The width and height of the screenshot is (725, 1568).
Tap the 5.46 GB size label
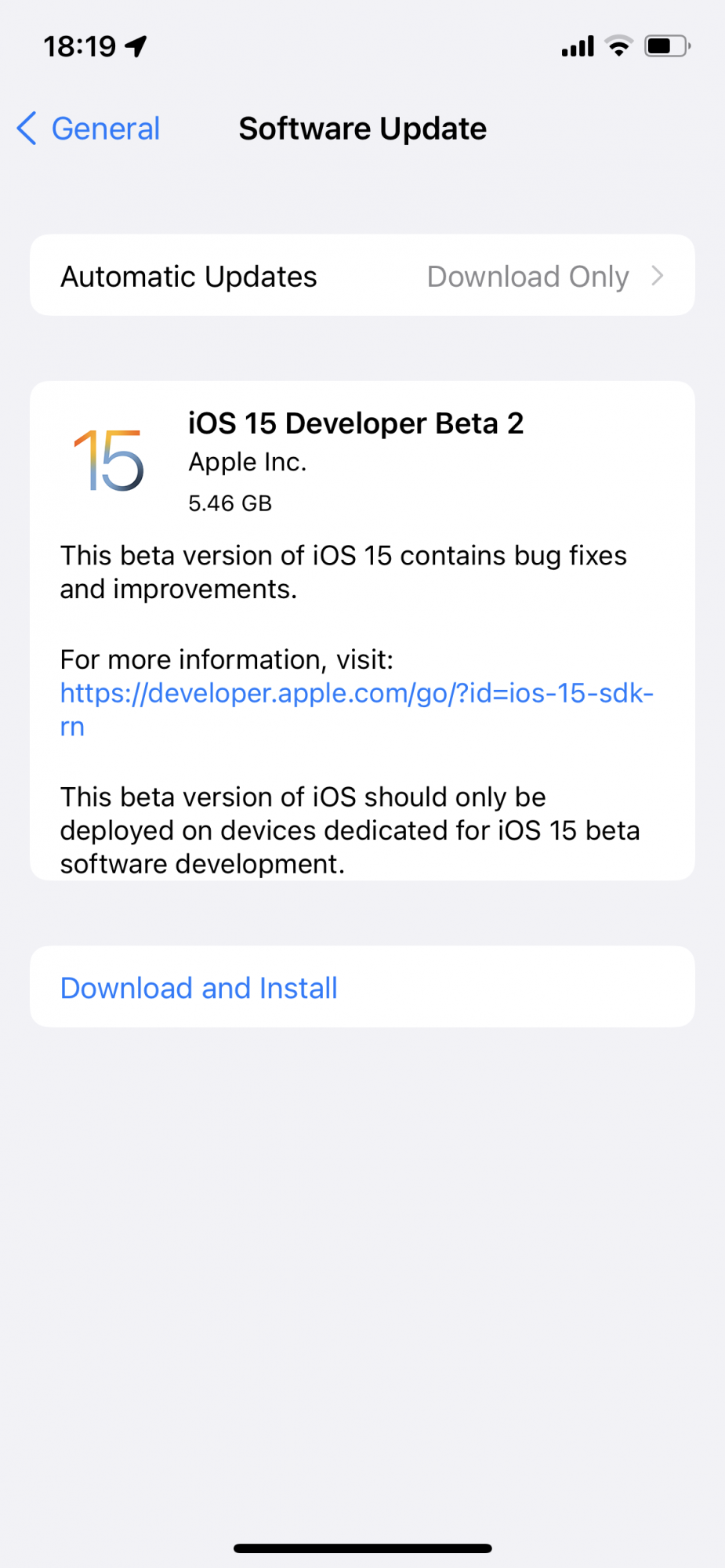[230, 503]
